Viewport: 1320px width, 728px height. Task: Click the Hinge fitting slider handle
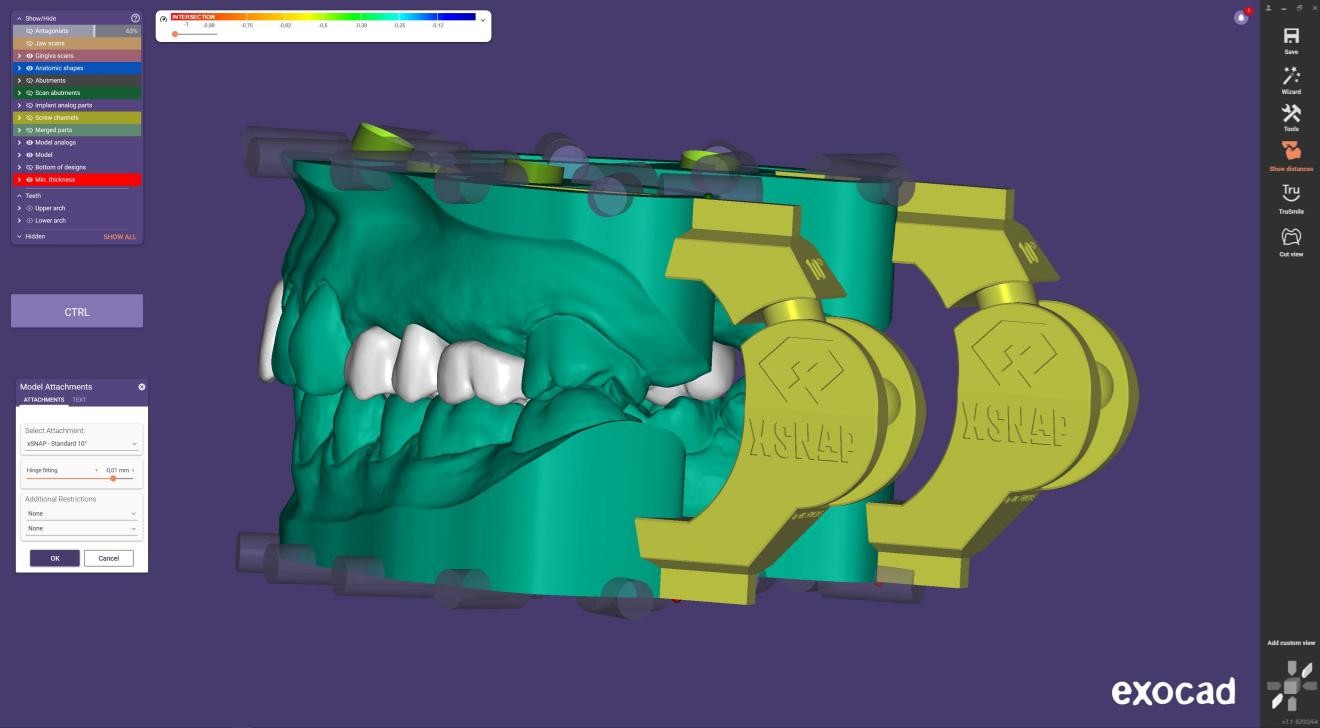click(113, 478)
